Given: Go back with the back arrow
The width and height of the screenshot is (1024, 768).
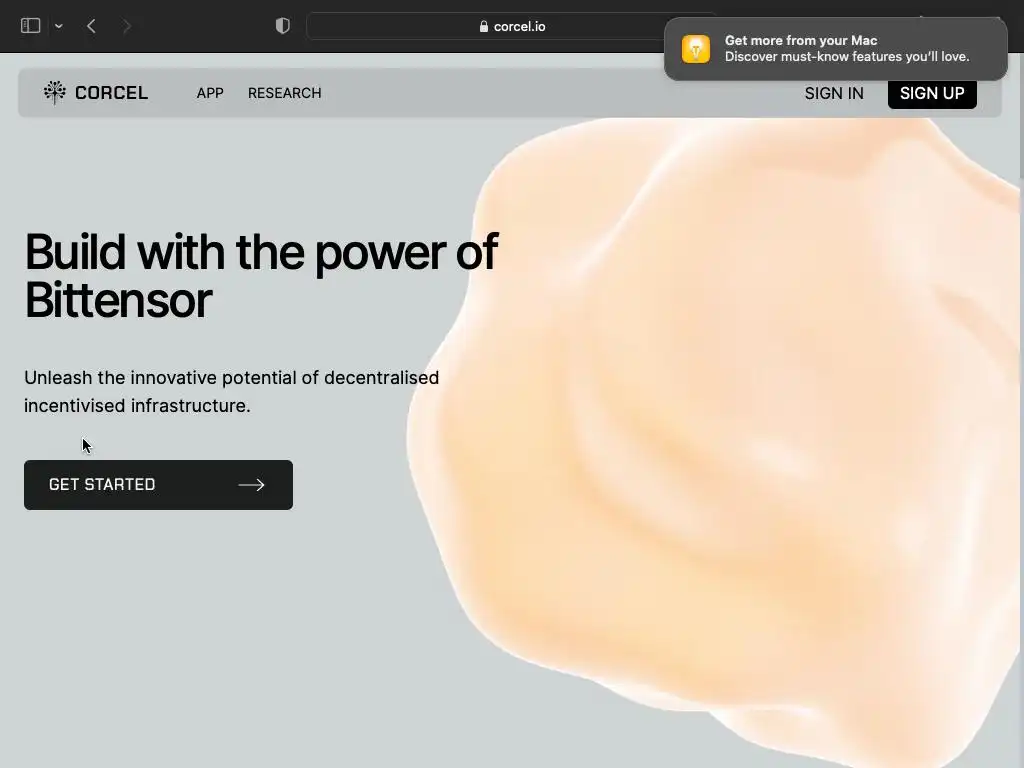Looking at the screenshot, I should 91,26.
